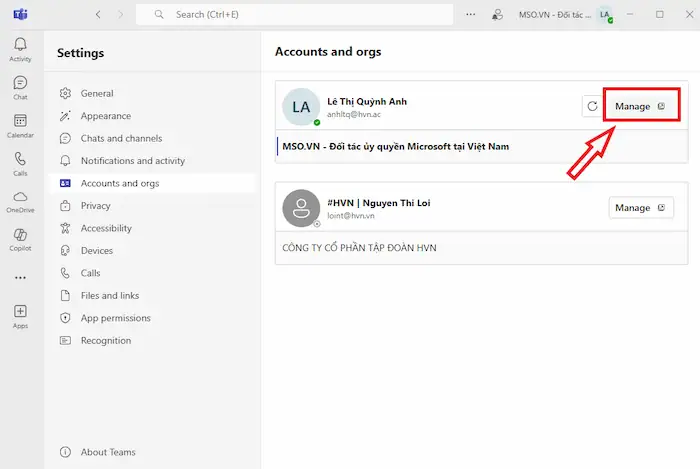Image resolution: width=700 pixels, height=469 pixels.
Task: Open Chat in the left rail
Action: point(20,86)
